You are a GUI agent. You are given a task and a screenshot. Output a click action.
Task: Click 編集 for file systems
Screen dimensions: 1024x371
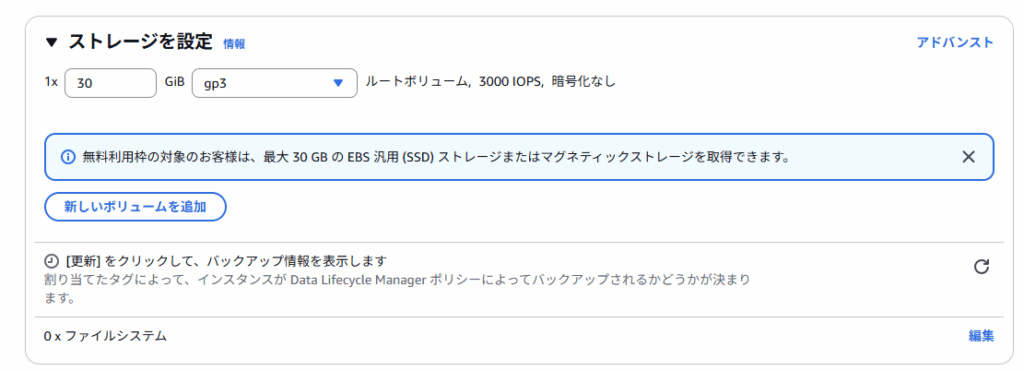[x=981, y=336]
